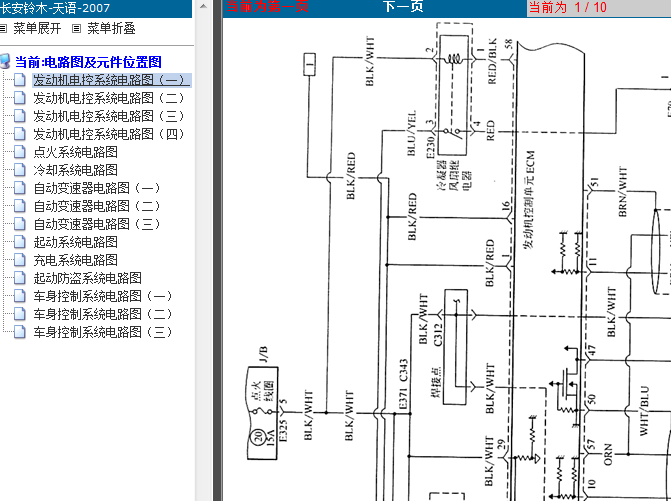Click document icon beside 自动变速器电路图（一）
This screenshot has height=501, width=671.
pos(19,187)
